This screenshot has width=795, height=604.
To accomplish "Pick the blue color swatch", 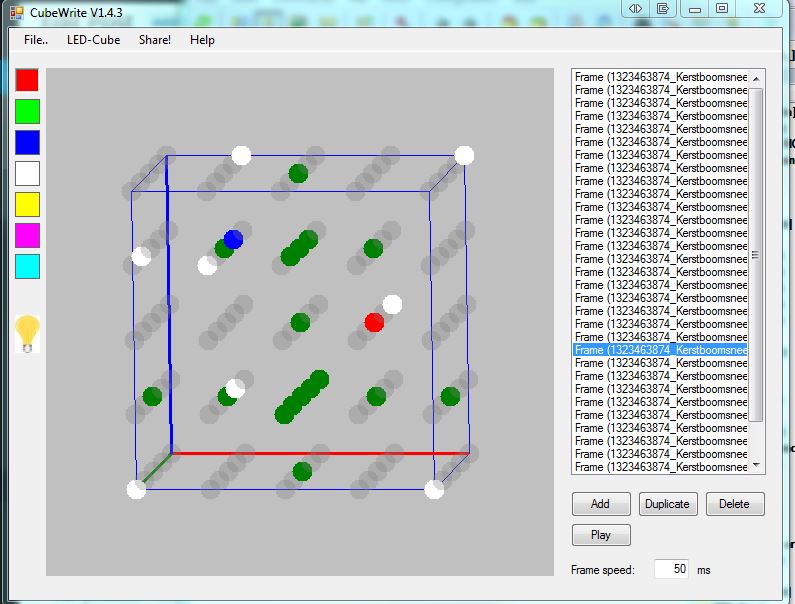I will coord(27,142).
